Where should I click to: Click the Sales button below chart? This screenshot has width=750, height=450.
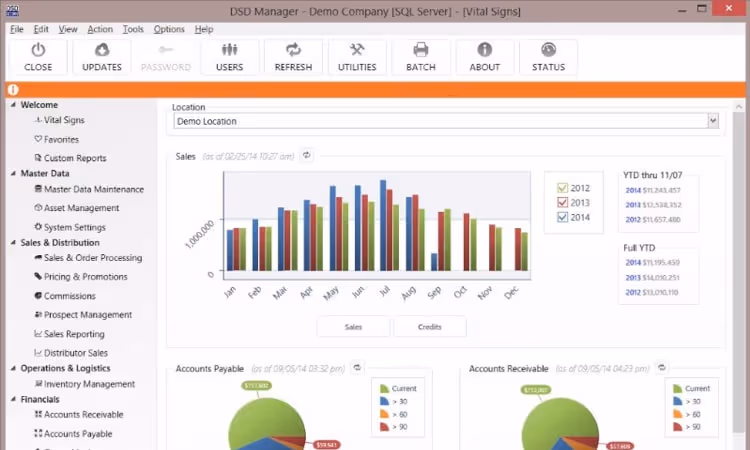353,327
